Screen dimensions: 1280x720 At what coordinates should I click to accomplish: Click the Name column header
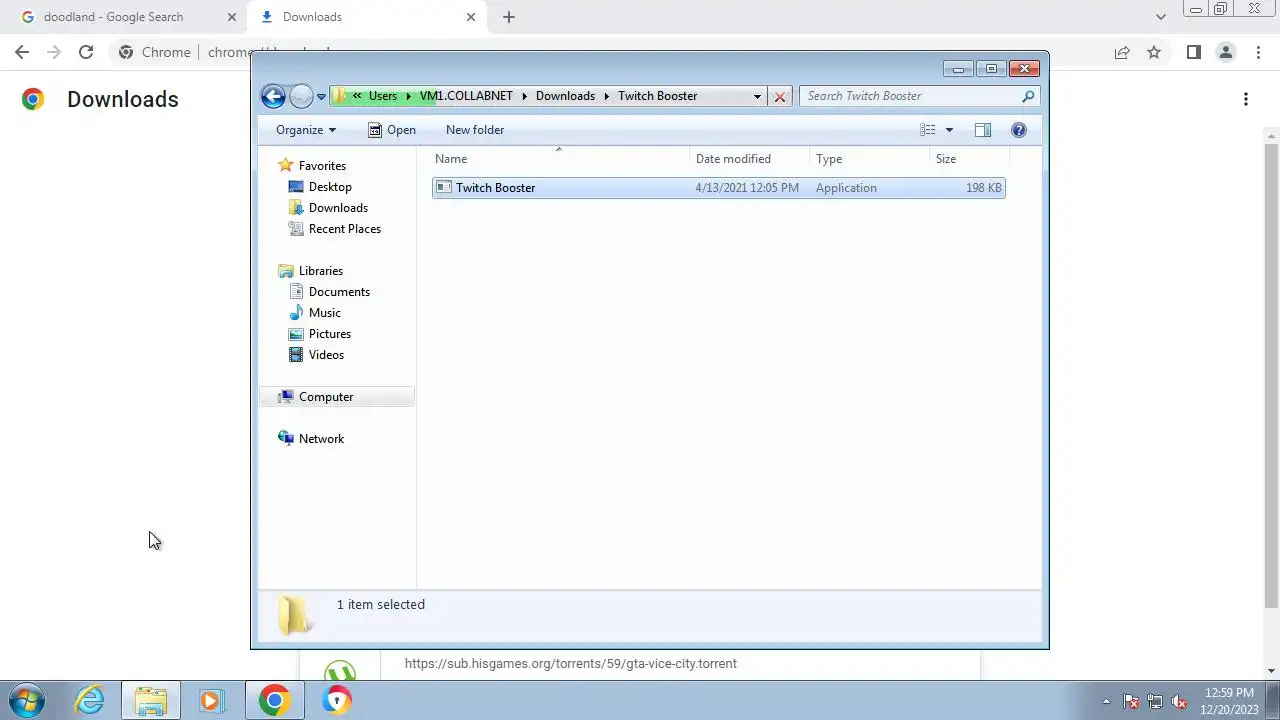tap(560, 159)
